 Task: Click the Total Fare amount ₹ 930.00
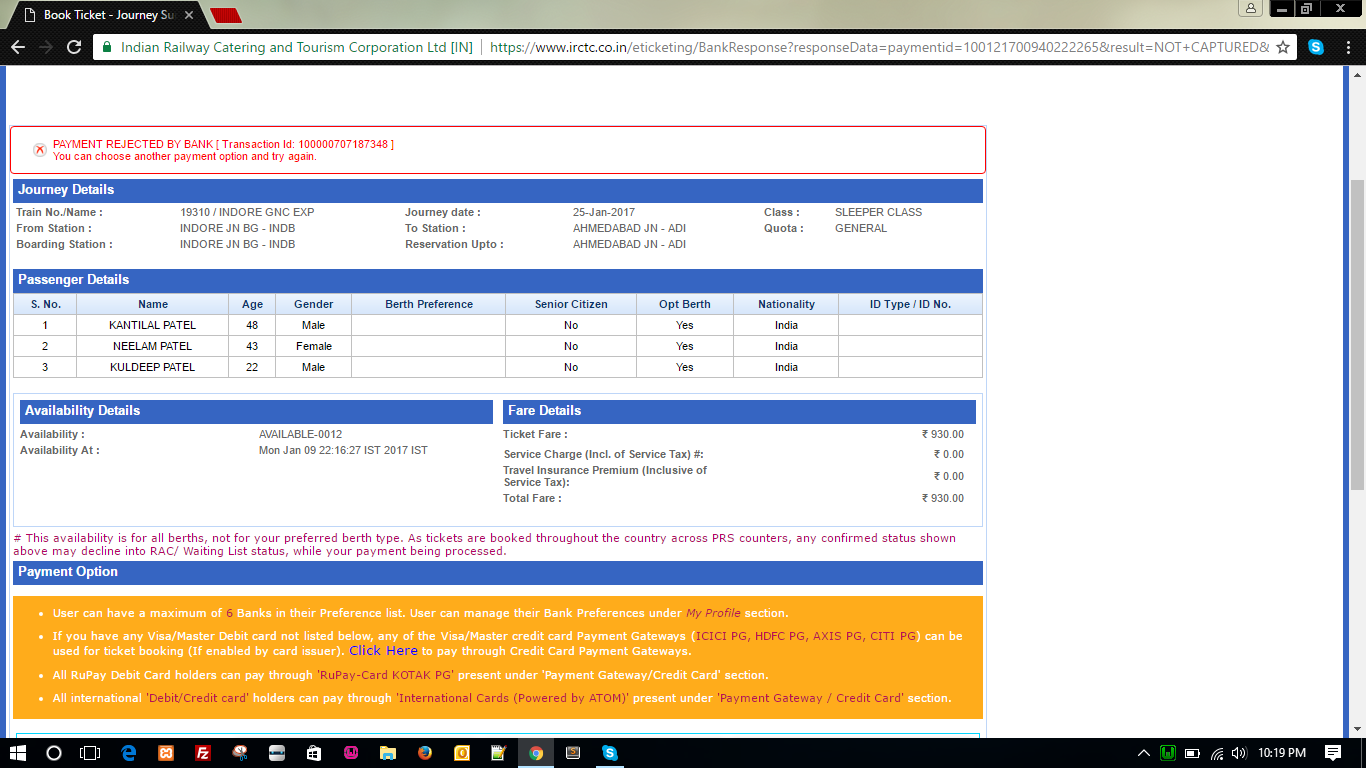pyautogui.click(x=943, y=498)
